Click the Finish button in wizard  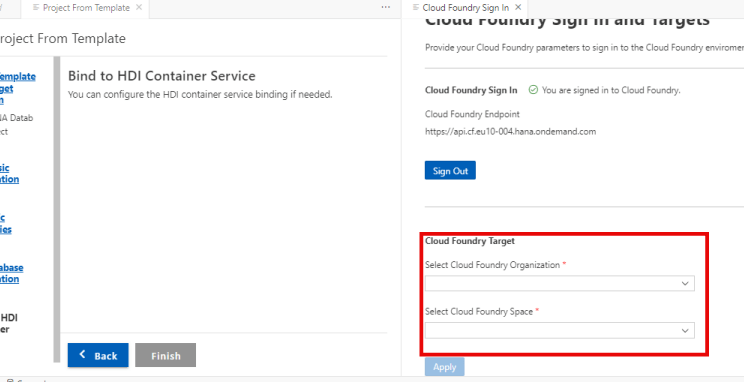166,355
